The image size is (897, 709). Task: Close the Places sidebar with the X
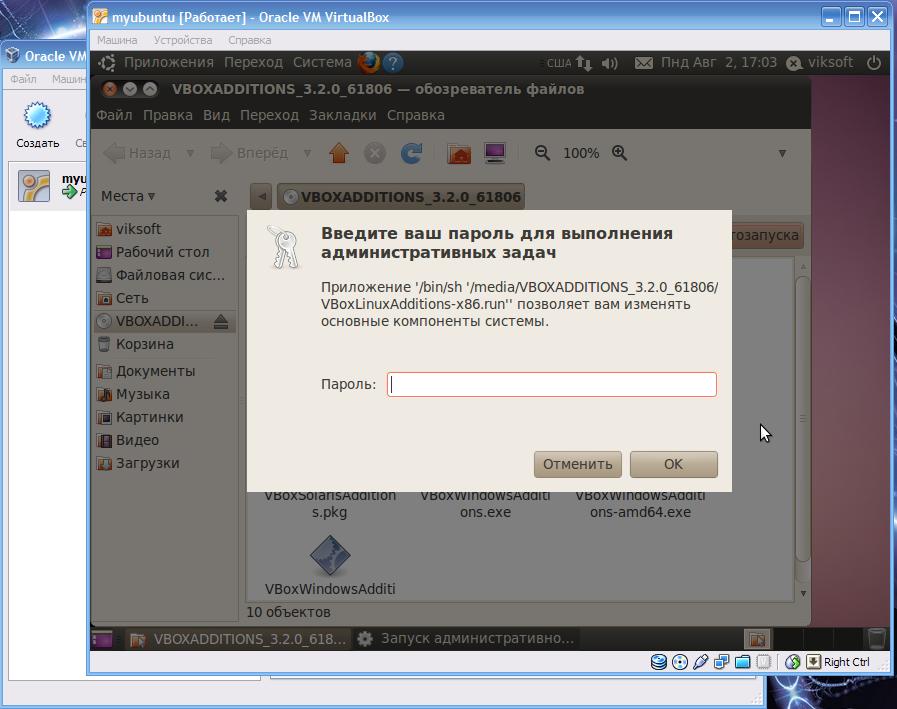click(221, 196)
